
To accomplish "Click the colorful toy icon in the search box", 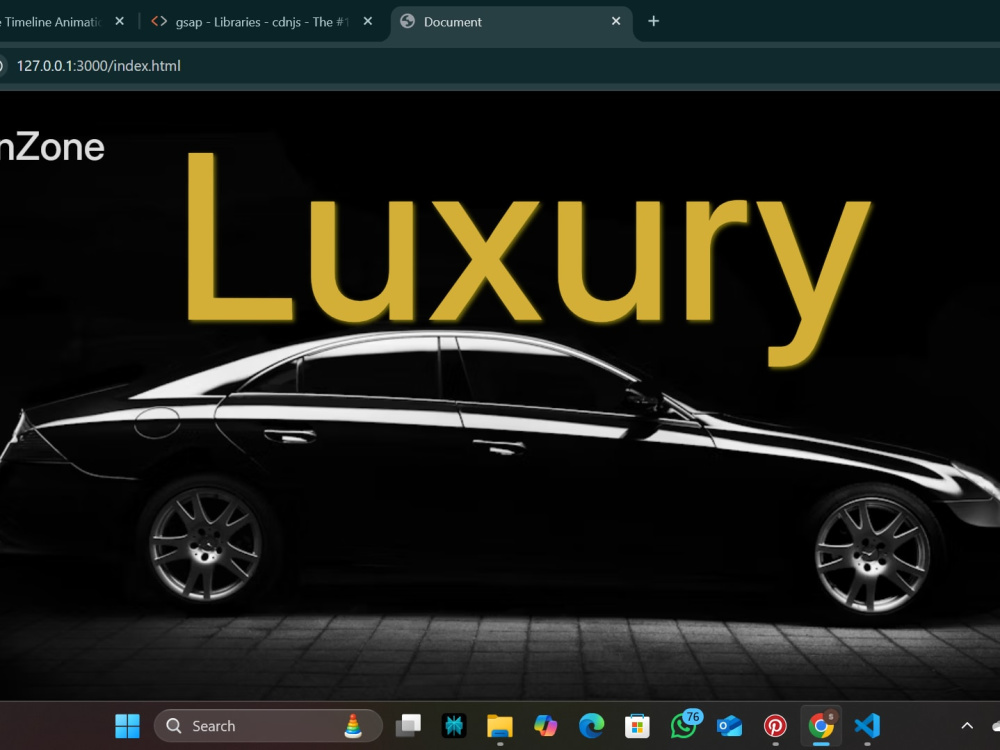I will [353, 726].
